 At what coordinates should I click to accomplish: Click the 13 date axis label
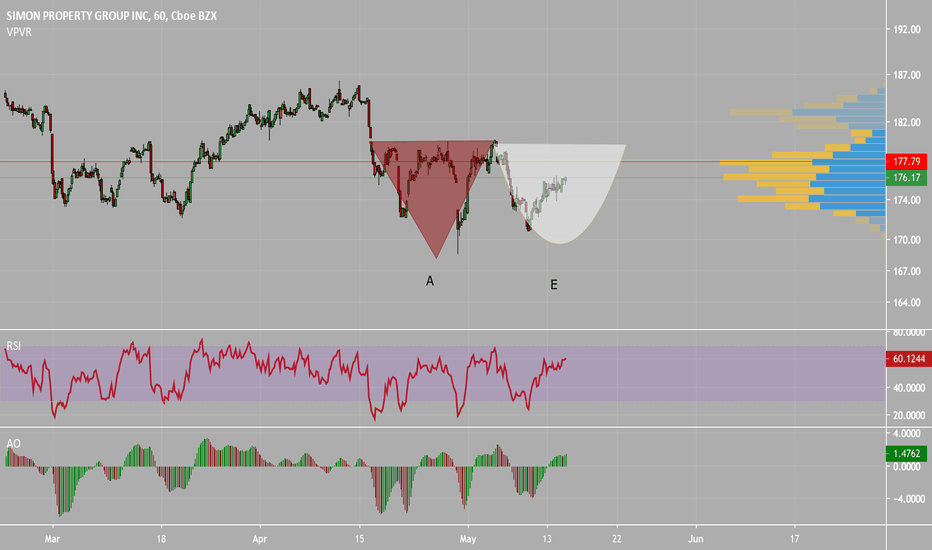547,539
